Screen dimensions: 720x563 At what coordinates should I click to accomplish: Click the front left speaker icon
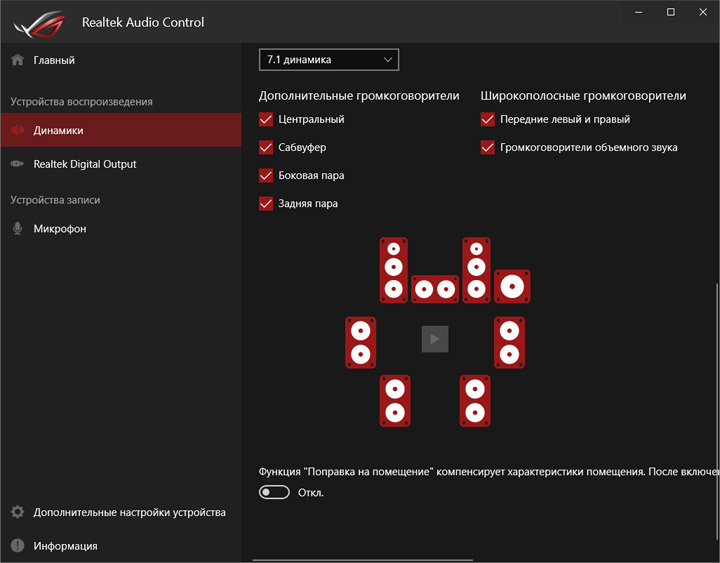point(394,269)
